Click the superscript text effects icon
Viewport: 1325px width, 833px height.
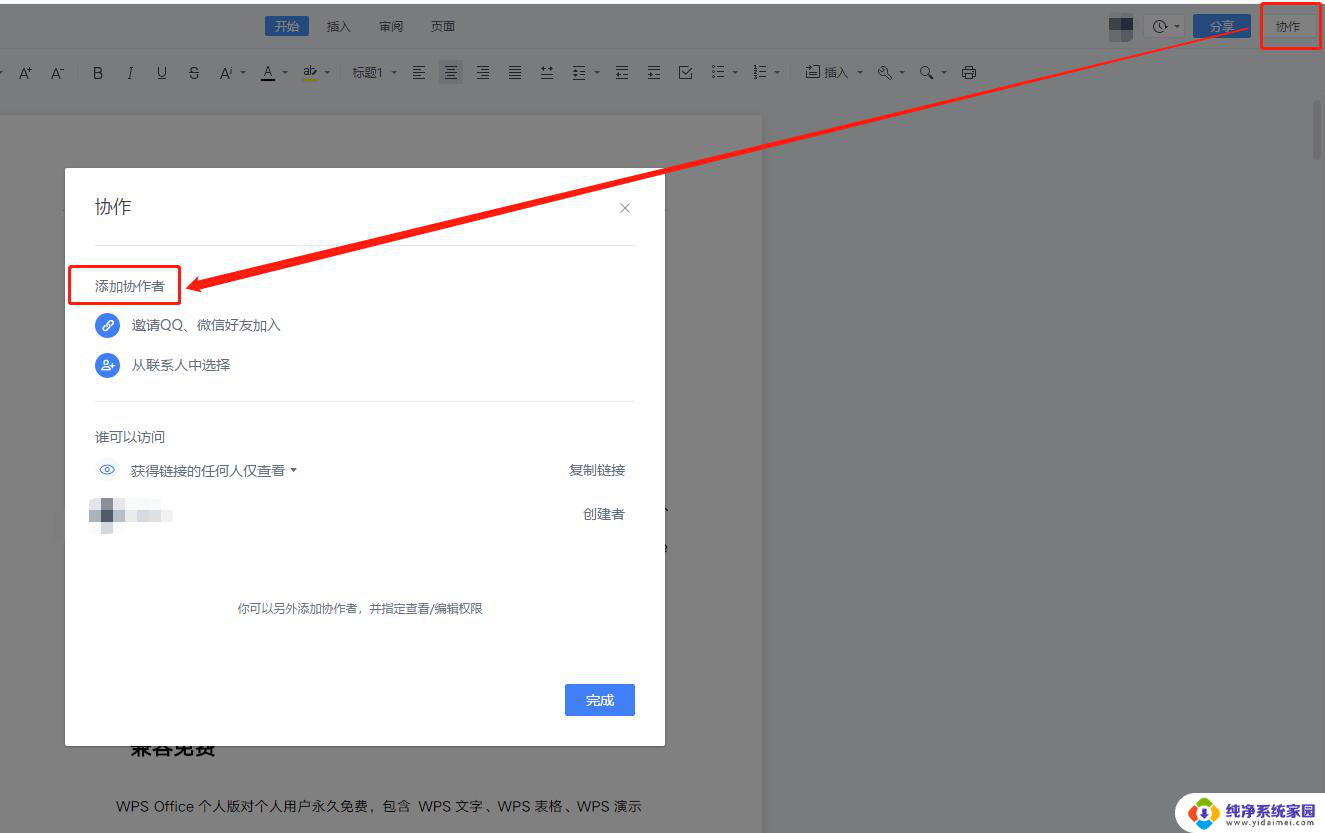[225, 73]
